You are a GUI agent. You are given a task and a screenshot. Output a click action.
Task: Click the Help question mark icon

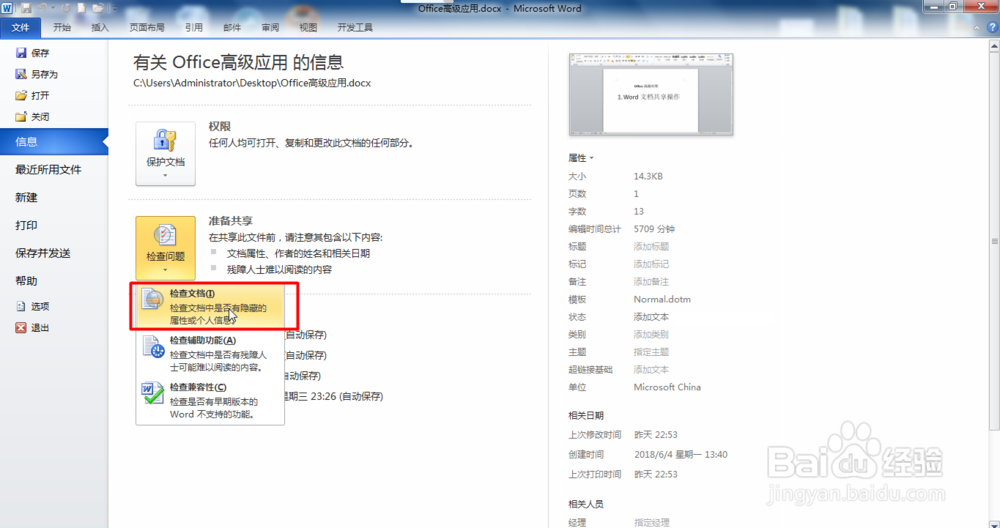(992, 27)
